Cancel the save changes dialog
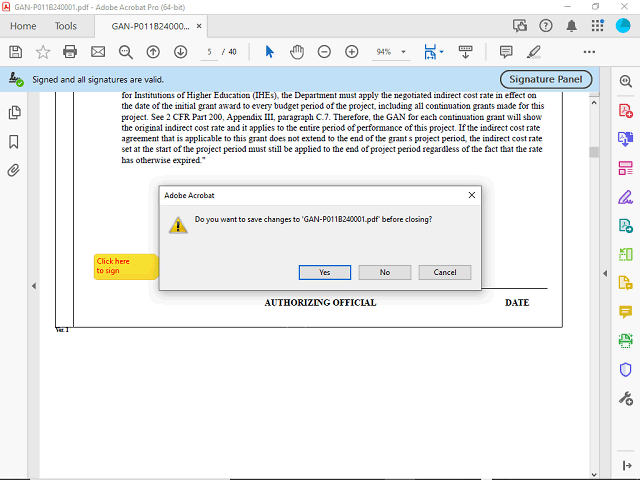 (x=444, y=272)
